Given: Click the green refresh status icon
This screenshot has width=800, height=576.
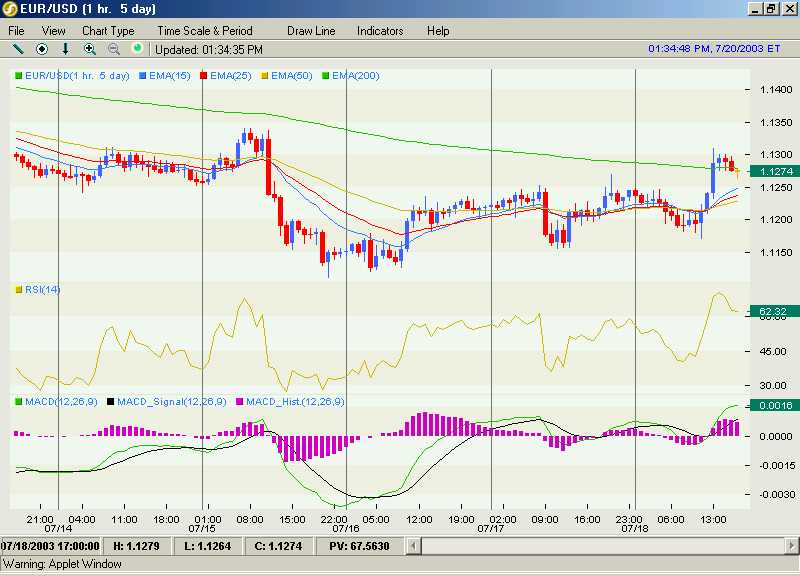Looking at the screenshot, I should 137,48.
